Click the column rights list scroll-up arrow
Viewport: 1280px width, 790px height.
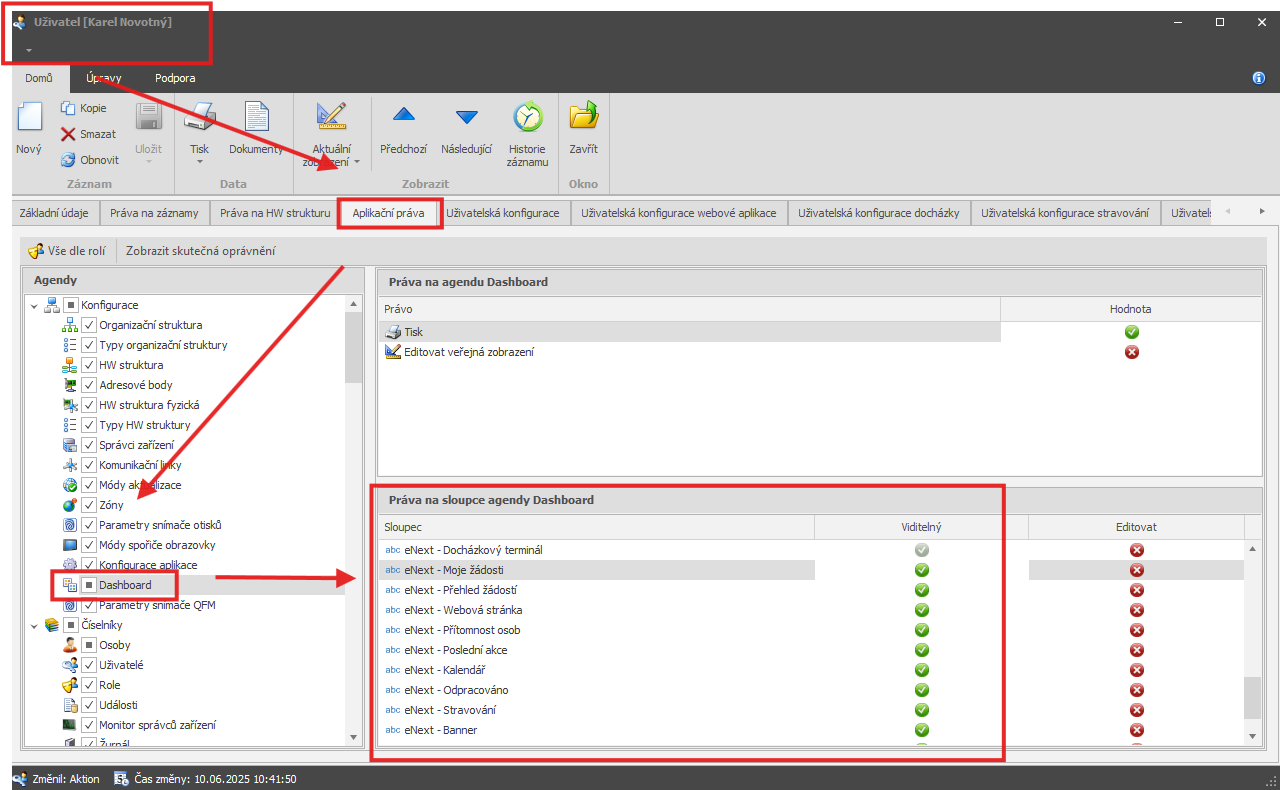pos(1253,549)
